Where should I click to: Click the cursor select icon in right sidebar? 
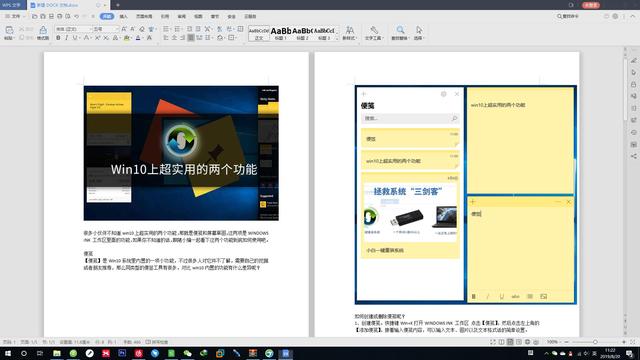click(633, 72)
